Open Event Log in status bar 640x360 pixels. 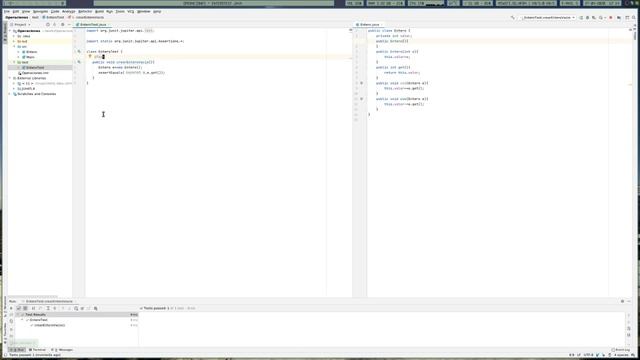[620, 350]
